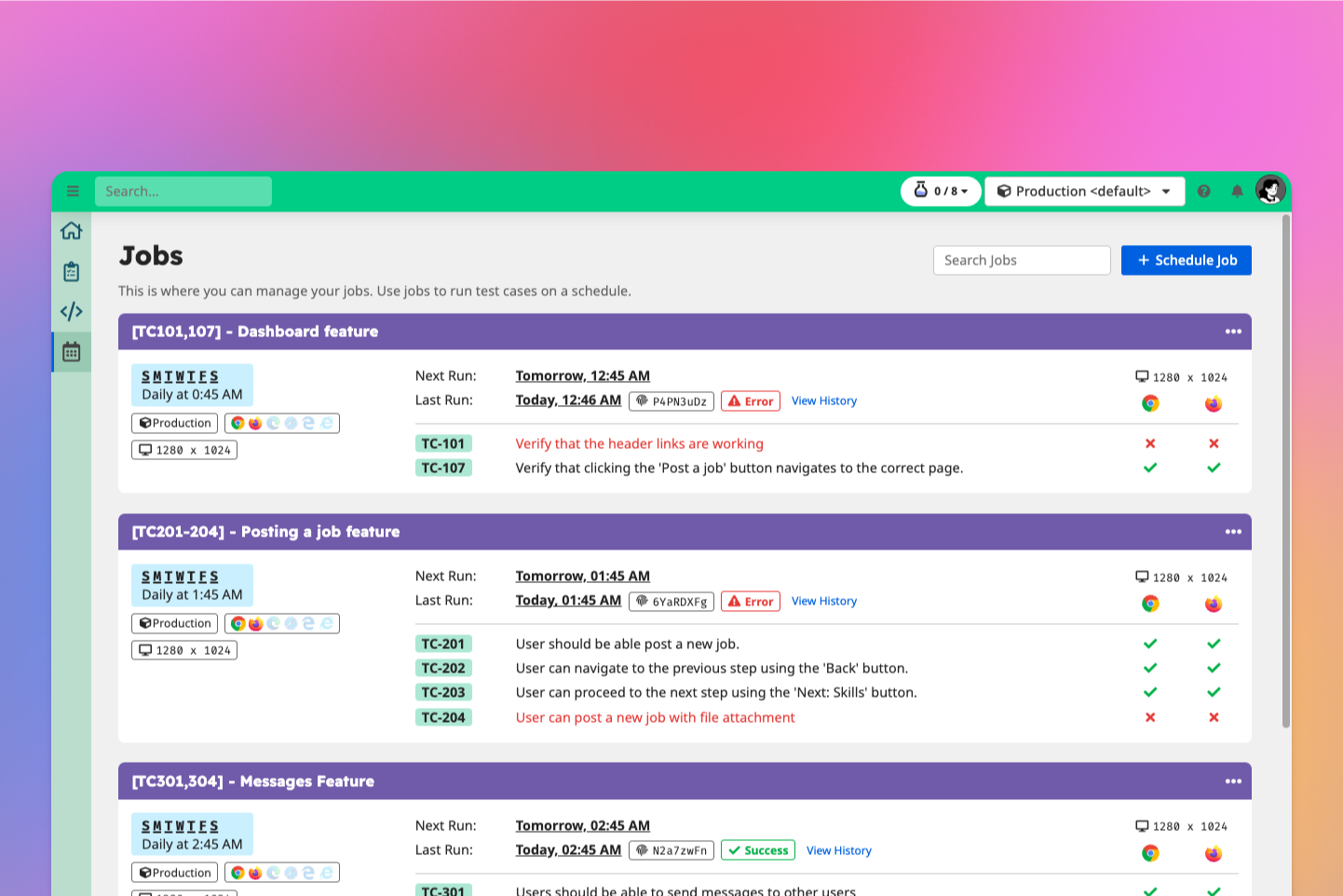Click TC-101 Chrome failed X result
The image size is (1343, 896).
(x=1150, y=443)
